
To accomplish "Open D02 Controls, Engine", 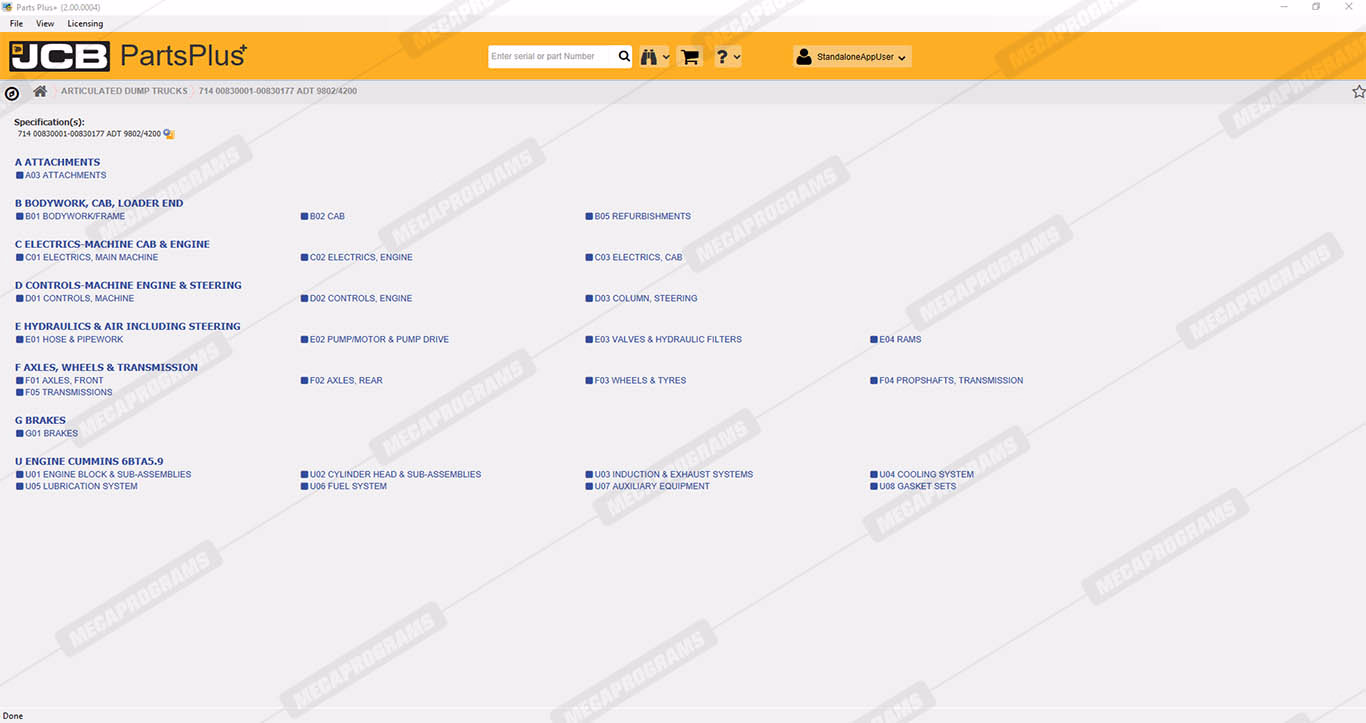I will tap(356, 298).
